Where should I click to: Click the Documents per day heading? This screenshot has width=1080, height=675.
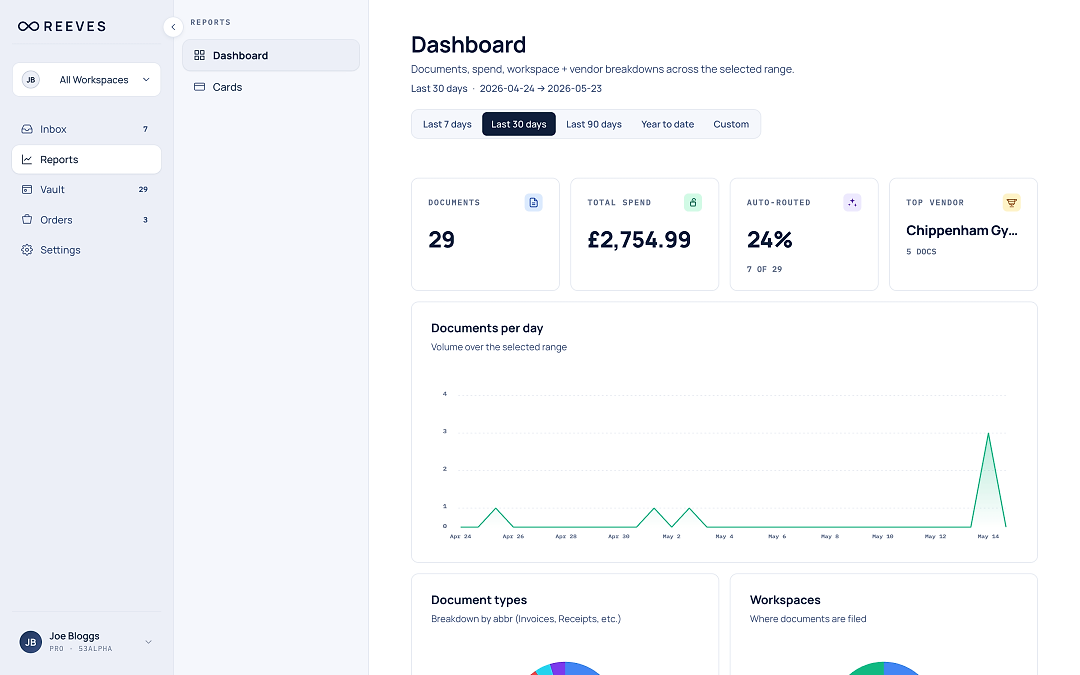coord(487,328)
